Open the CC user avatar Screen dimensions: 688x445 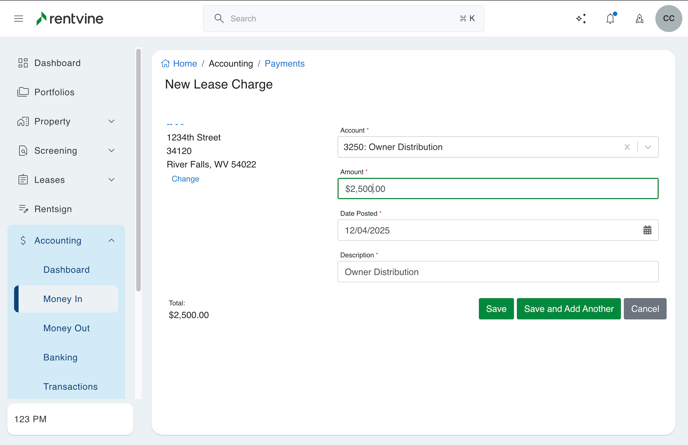coord(669,19)
